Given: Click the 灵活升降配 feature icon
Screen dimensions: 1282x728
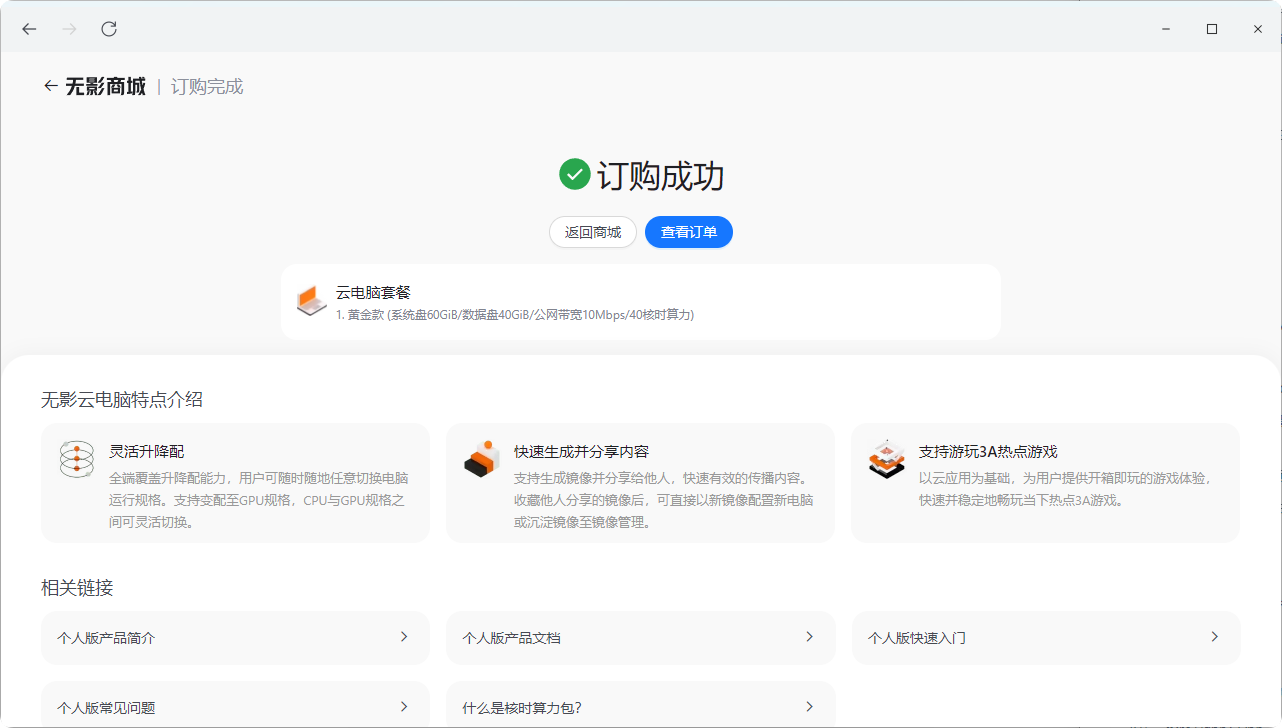Looking at the screenshot, I should pyautogui.click(x=77, y=459).
